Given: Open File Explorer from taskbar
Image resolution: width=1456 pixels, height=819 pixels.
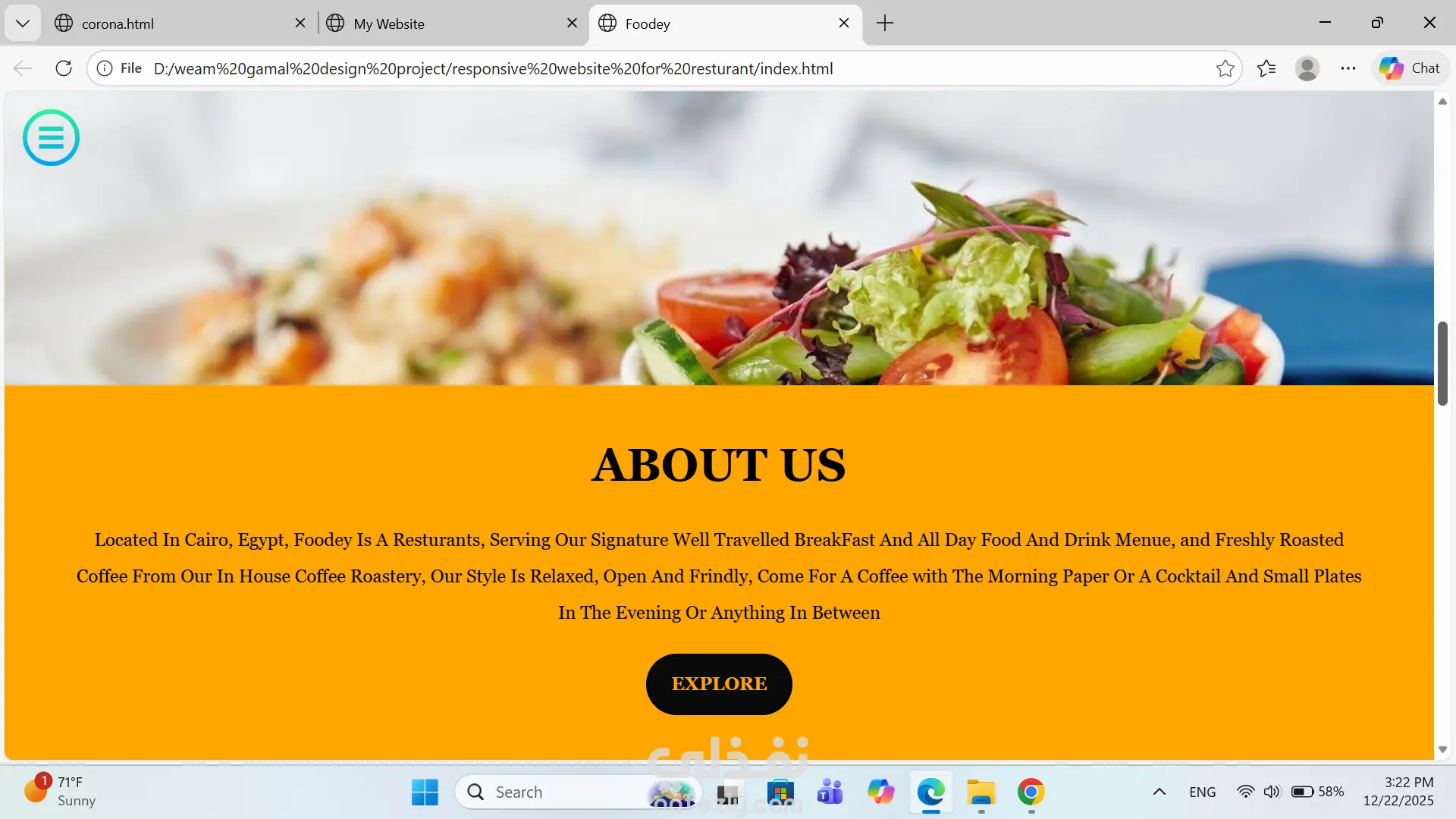Looking at the screenshot, I should tap(981, 792).
